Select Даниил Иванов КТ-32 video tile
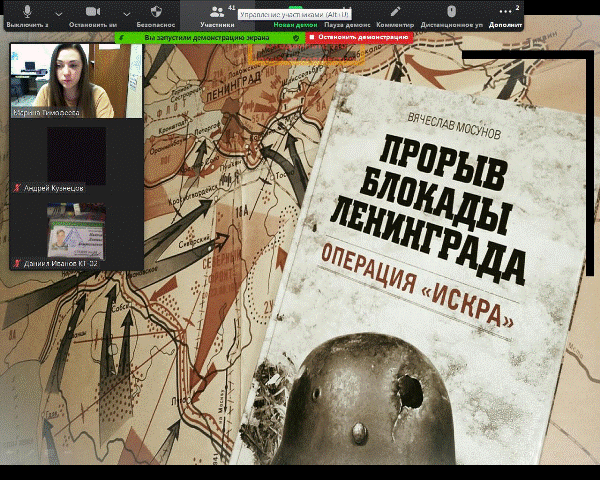 point(76,230)
